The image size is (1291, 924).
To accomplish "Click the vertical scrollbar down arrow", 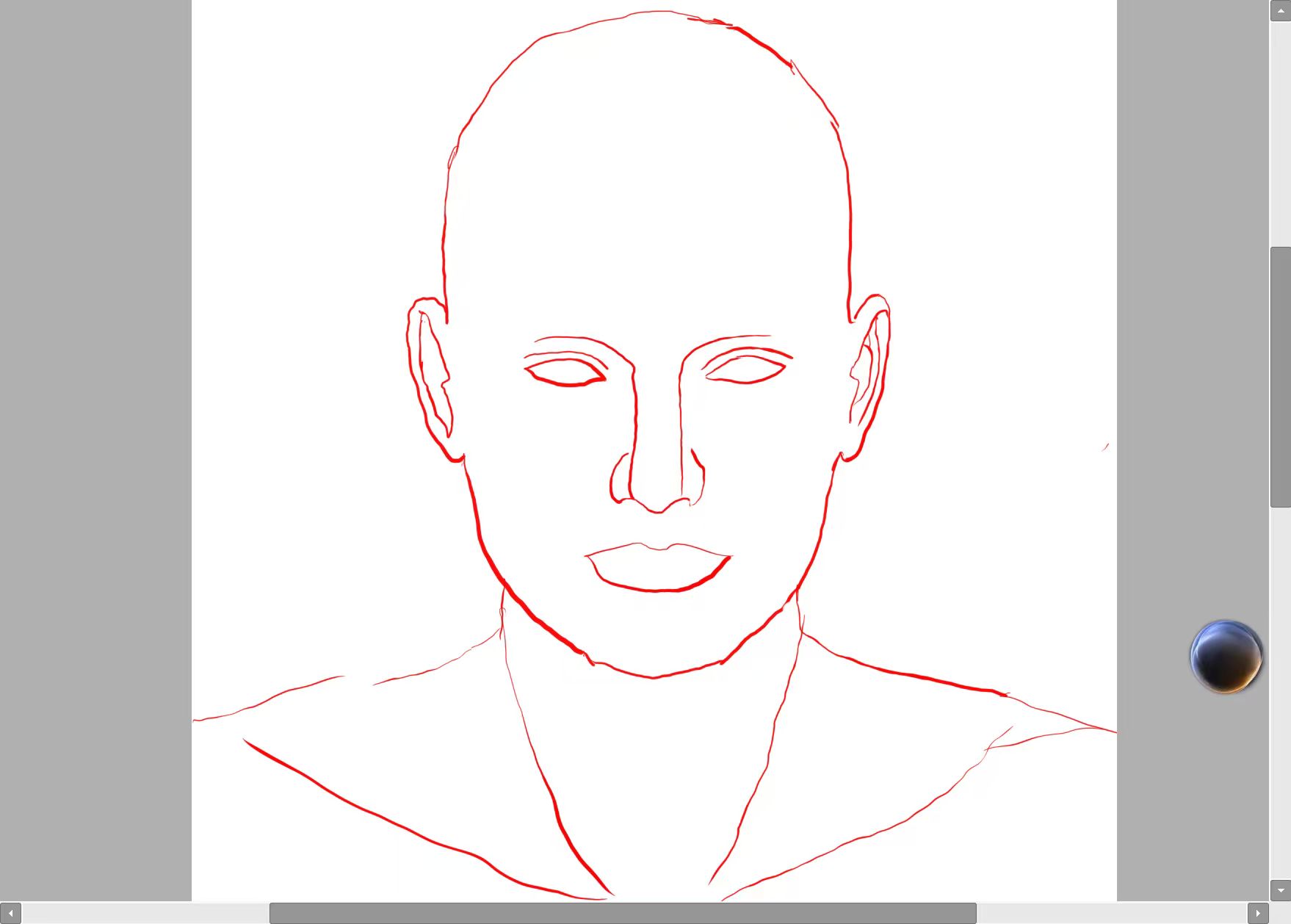I will (1280, 890).
